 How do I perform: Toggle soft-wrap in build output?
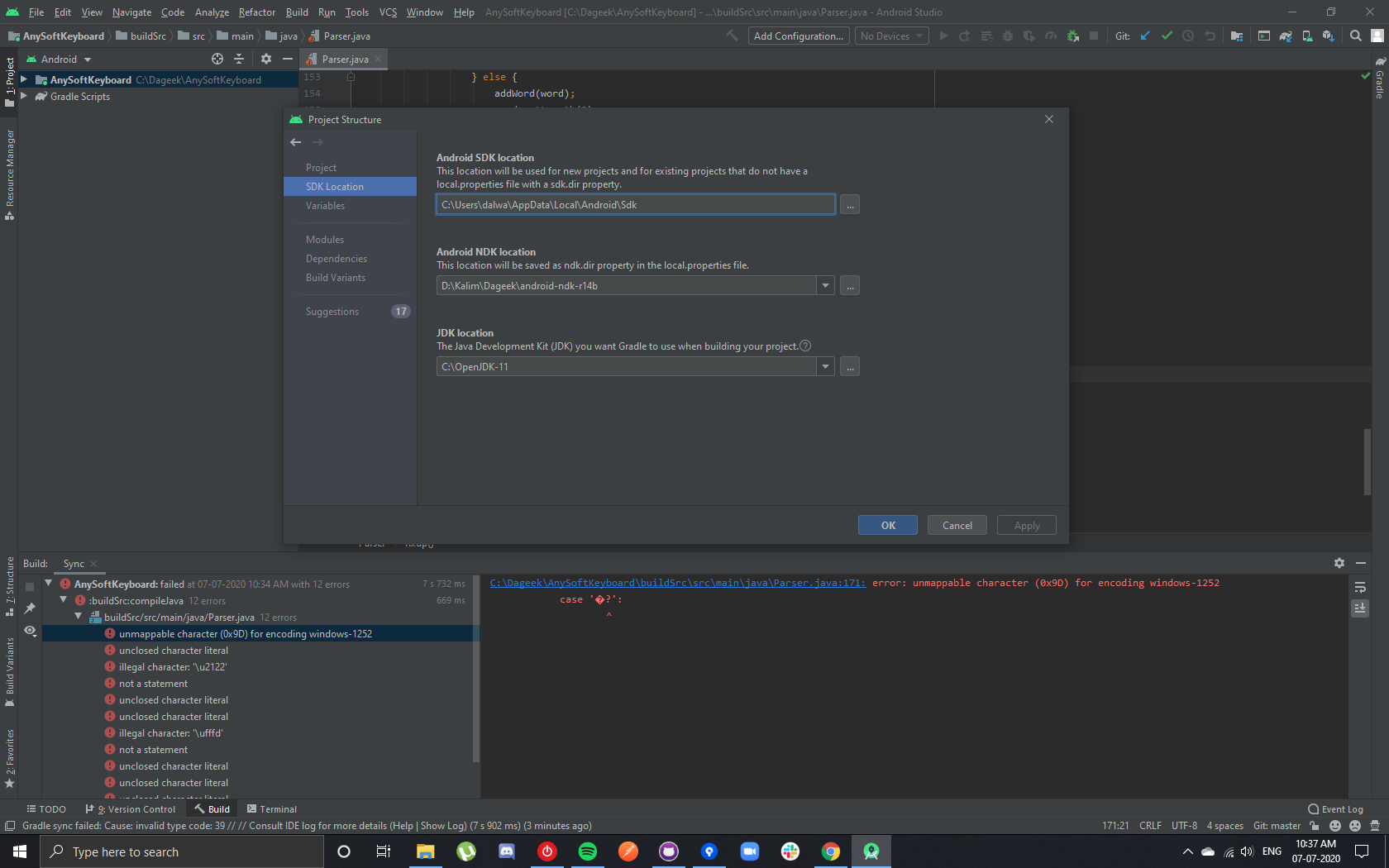1360,588
